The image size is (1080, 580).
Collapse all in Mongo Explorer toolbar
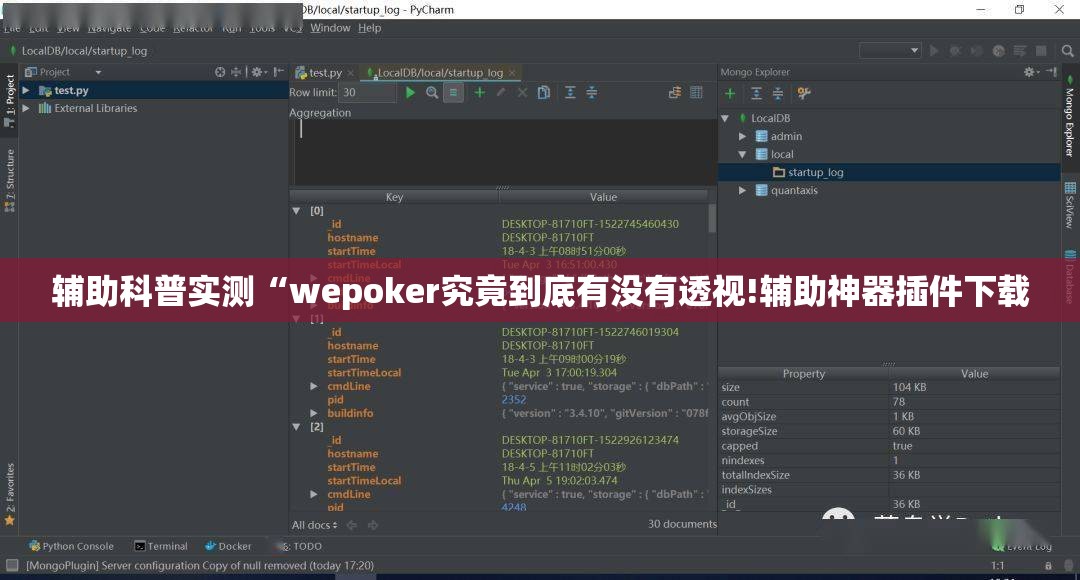tap(778, 94)
